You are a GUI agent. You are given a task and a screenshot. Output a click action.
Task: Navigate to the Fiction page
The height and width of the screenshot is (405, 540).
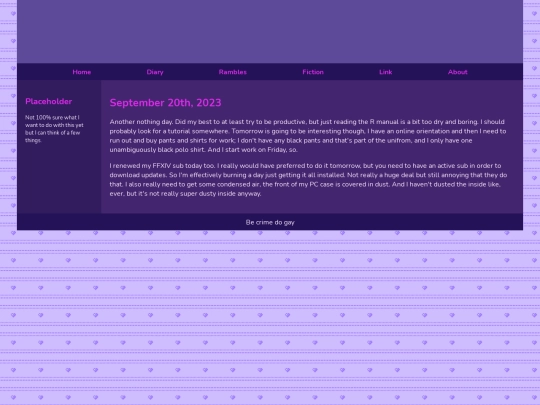tap(313, 72)
